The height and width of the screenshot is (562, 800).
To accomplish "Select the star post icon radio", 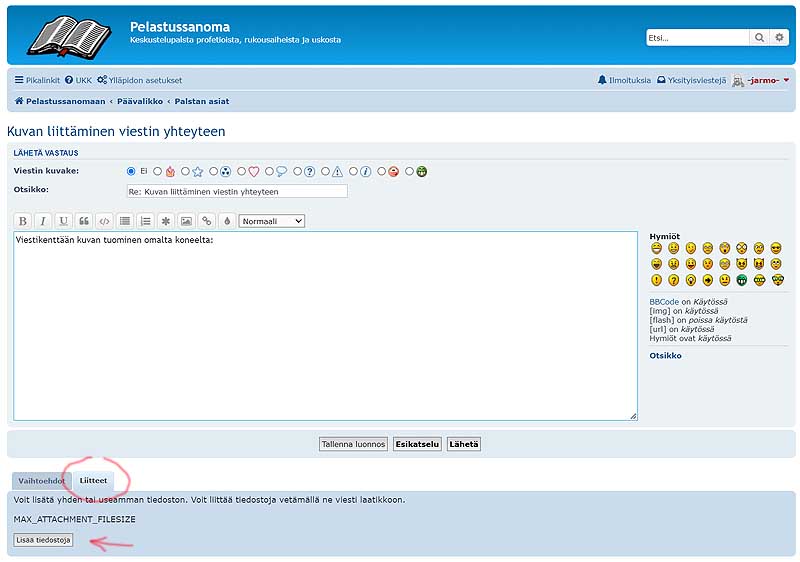I will (186, 171).
